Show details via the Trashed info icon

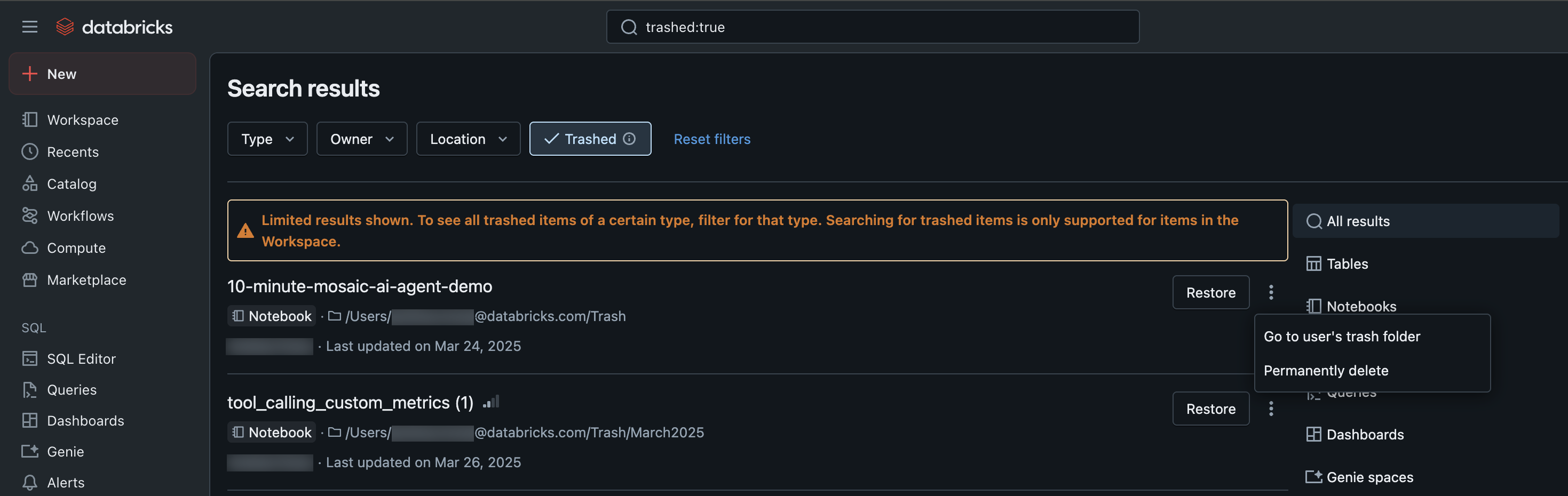629,138
